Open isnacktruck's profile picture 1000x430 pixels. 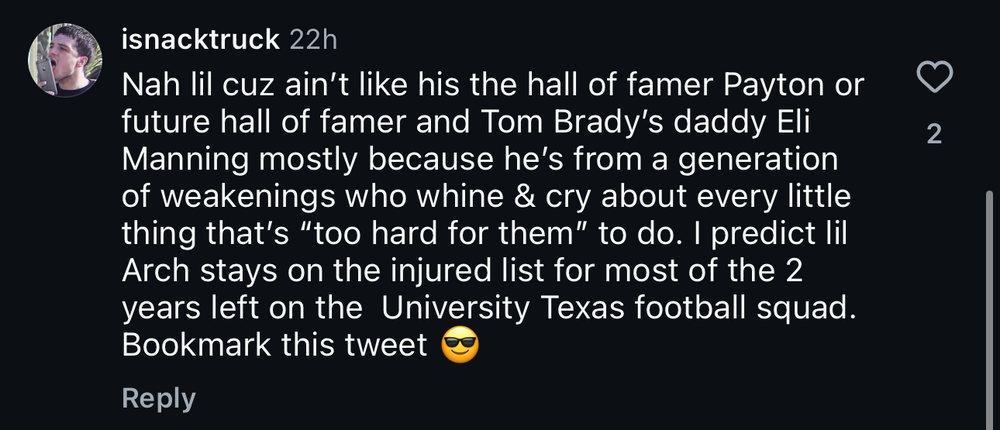(x=64, y=60)
